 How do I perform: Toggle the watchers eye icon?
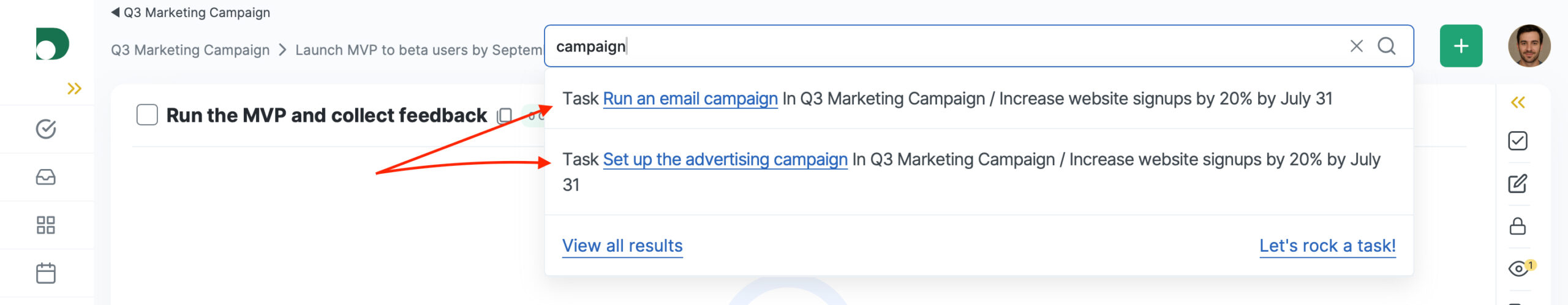click(1518, 268)
